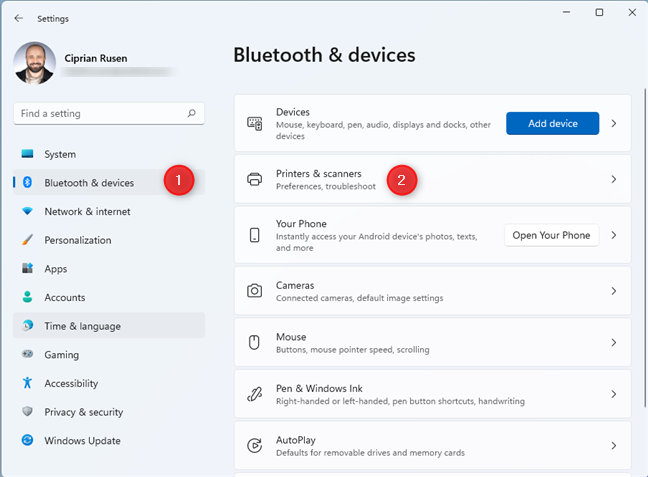
Task: Click the AutoPlay icon
Action: [255, 445]
